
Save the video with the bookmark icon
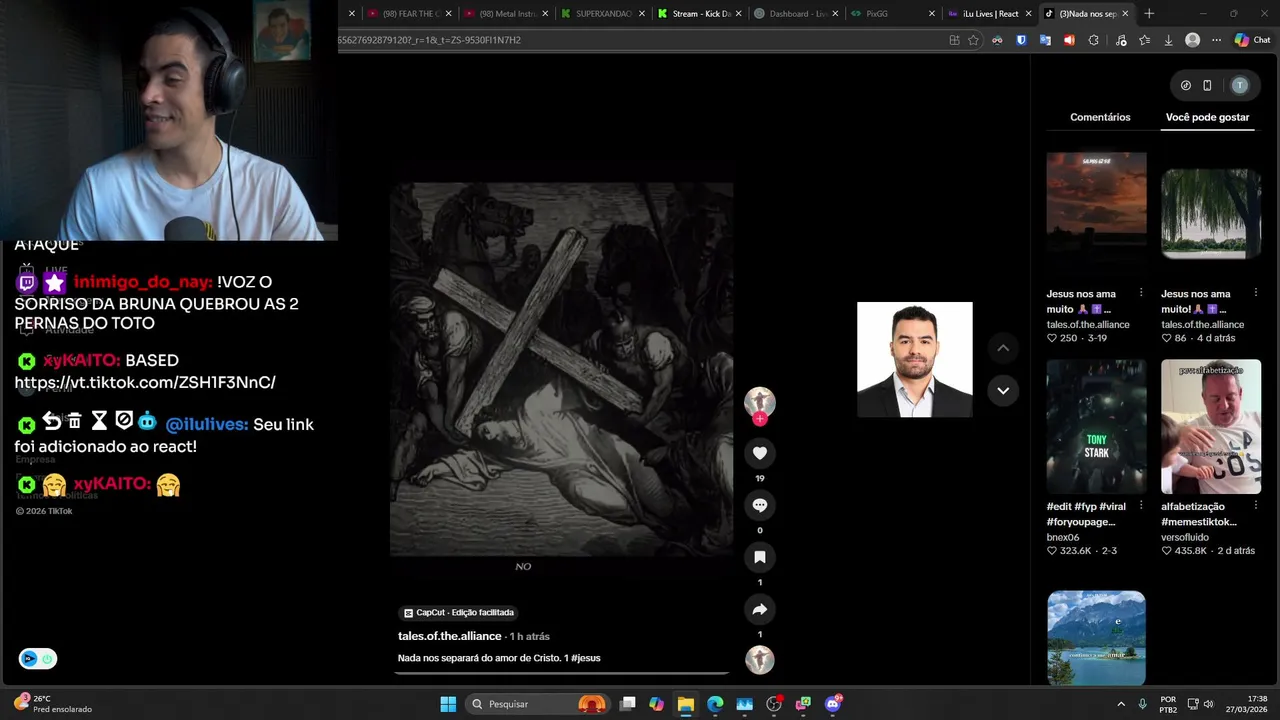click(760, 557)
